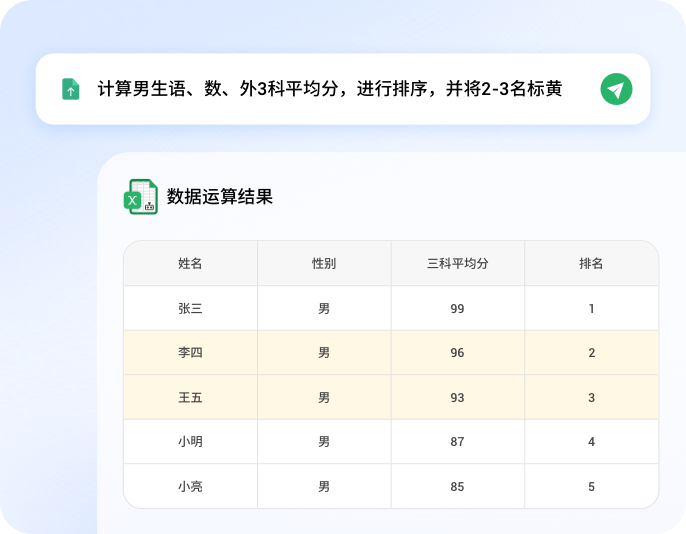686x534 pixels.
Task: Select the 排名 column header
Action: (x=591, y=264)
